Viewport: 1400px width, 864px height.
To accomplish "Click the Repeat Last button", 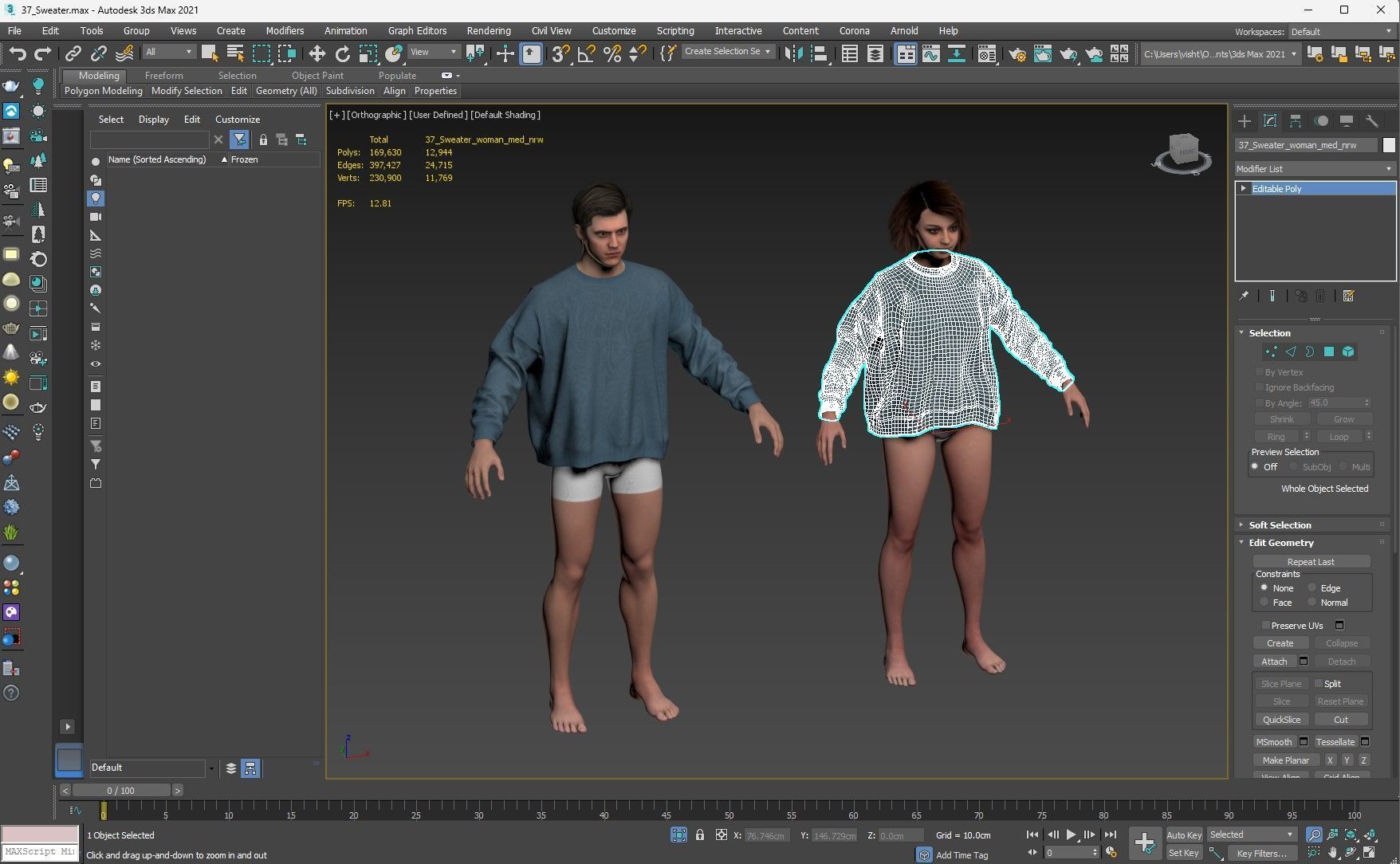I will [1311, 562].
